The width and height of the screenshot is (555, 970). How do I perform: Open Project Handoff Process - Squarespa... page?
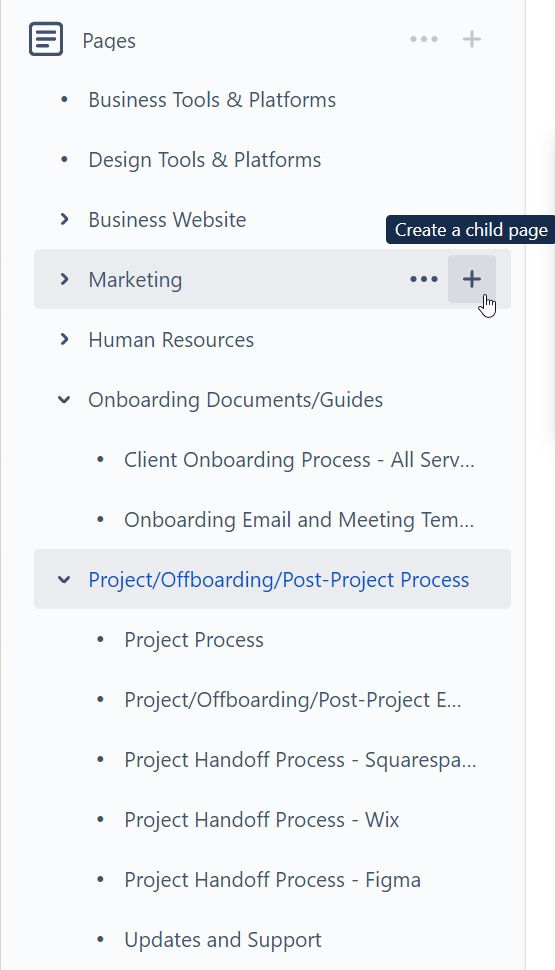(300, 760)
